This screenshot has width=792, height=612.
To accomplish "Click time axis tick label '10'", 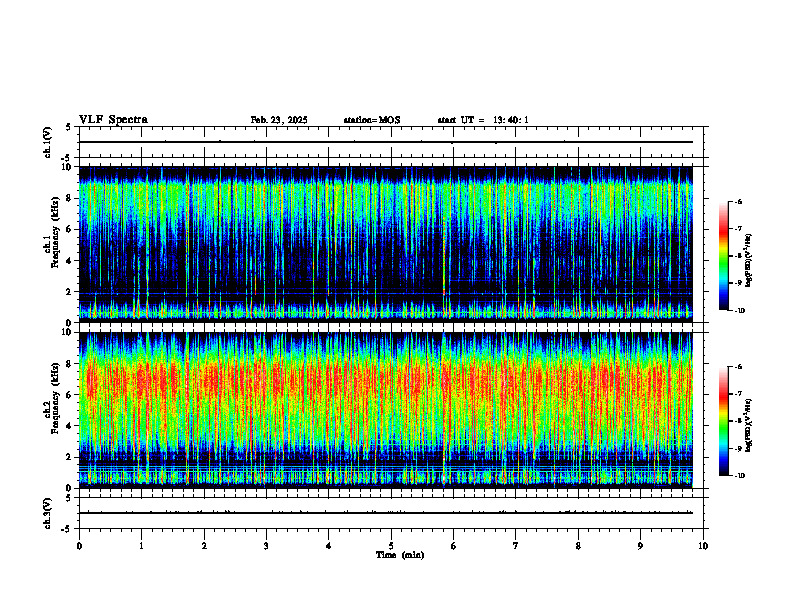I will pyautogui.click(x=703, y=546).
